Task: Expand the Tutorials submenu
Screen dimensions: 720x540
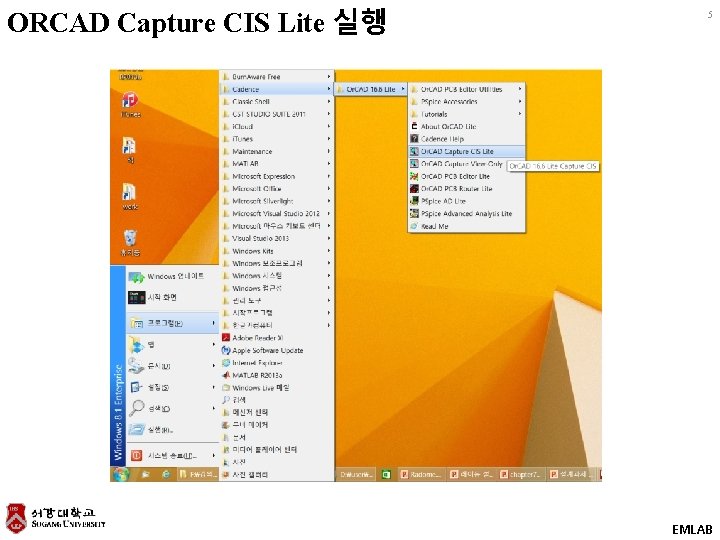Action: 467,114
